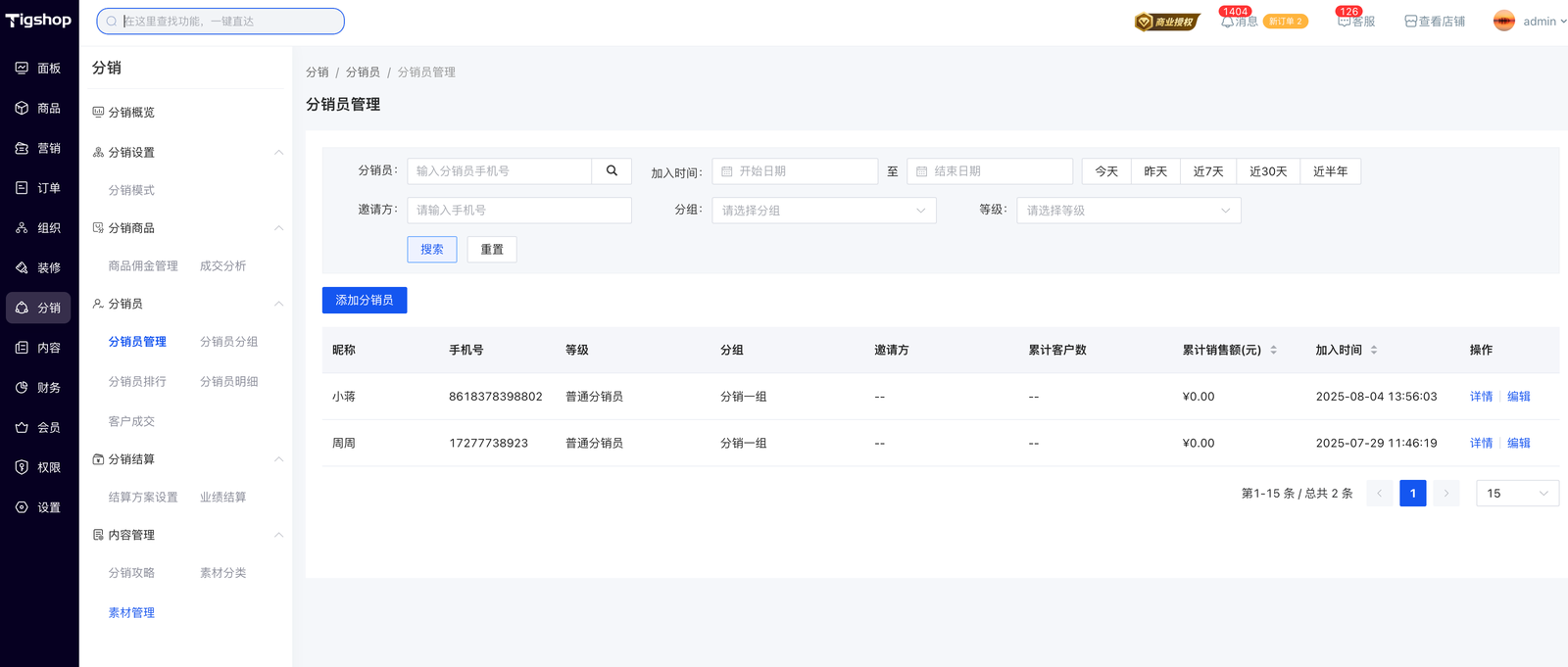
Task: Open the 分组 select dropdown
Action: tap(823, 211)
